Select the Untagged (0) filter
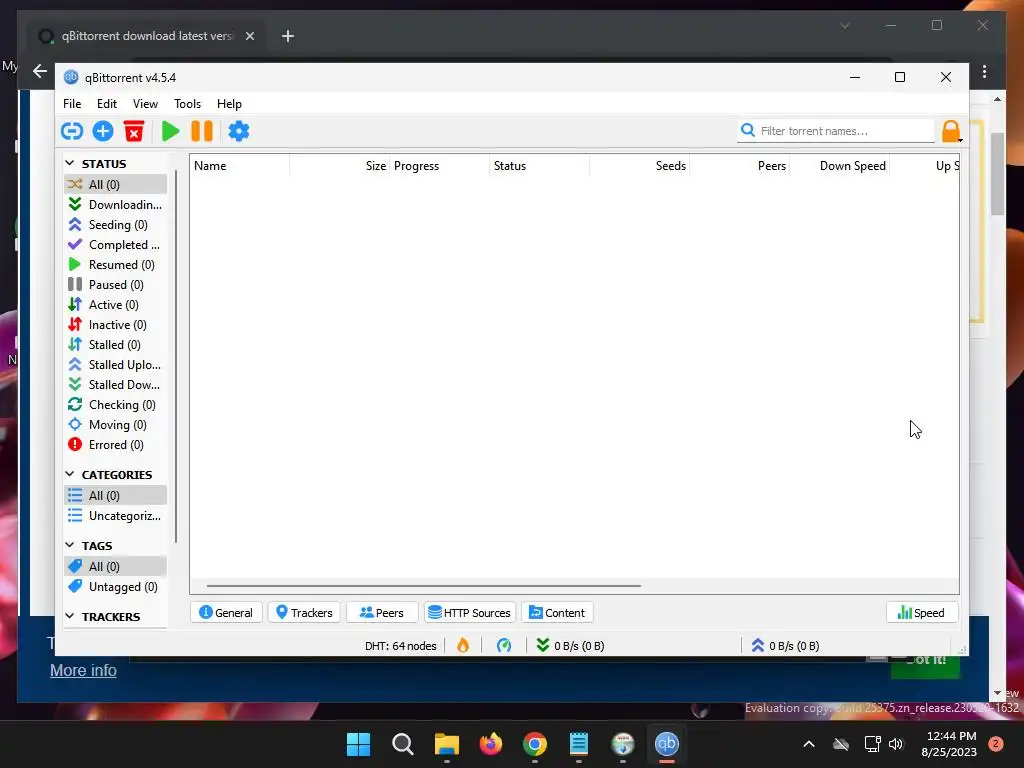The width and height of the screenshot is (1024, 768). (116, 587)
